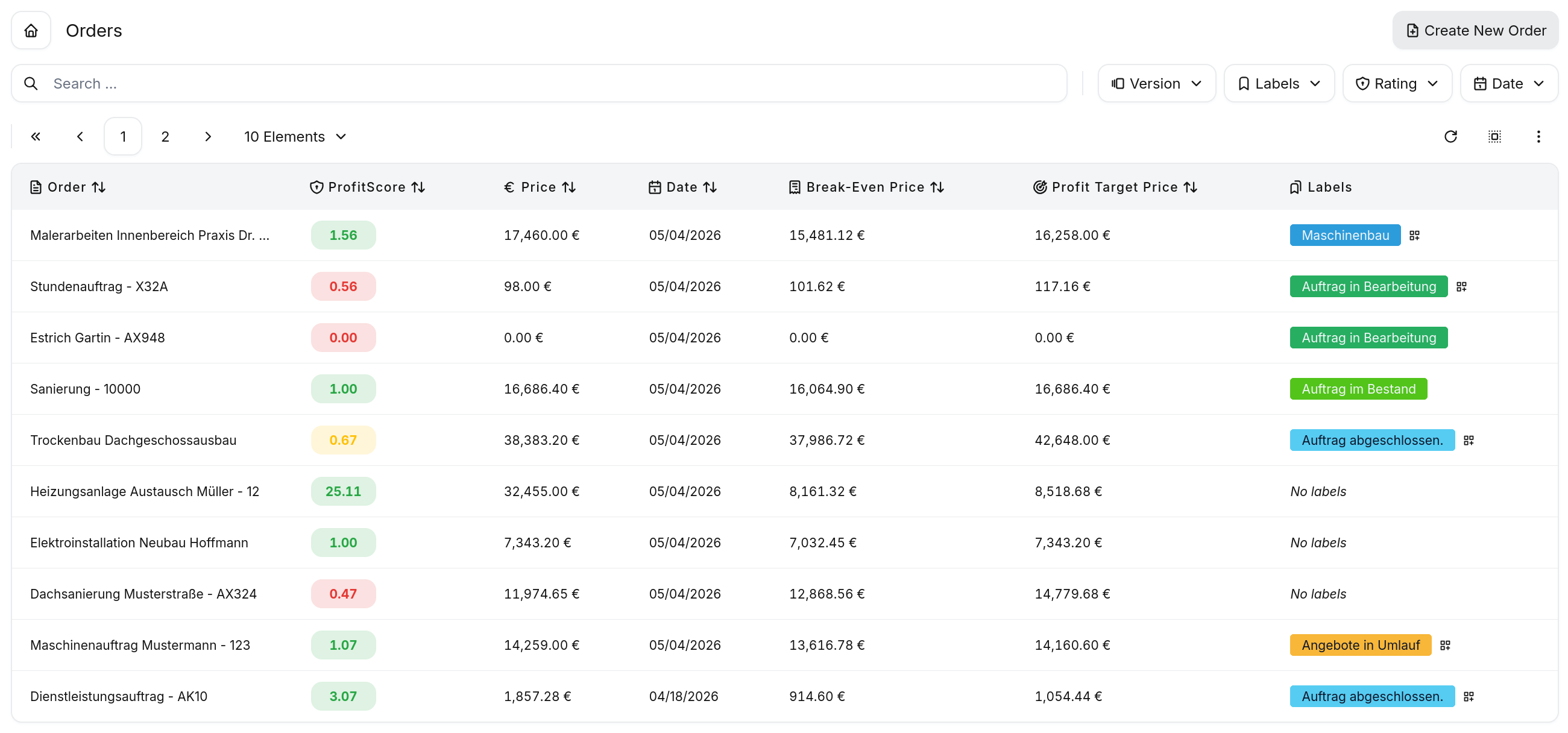This screenshot has height=733, width=1568.
Task: Switch to page 2
Action: click(x=165, y=136)
